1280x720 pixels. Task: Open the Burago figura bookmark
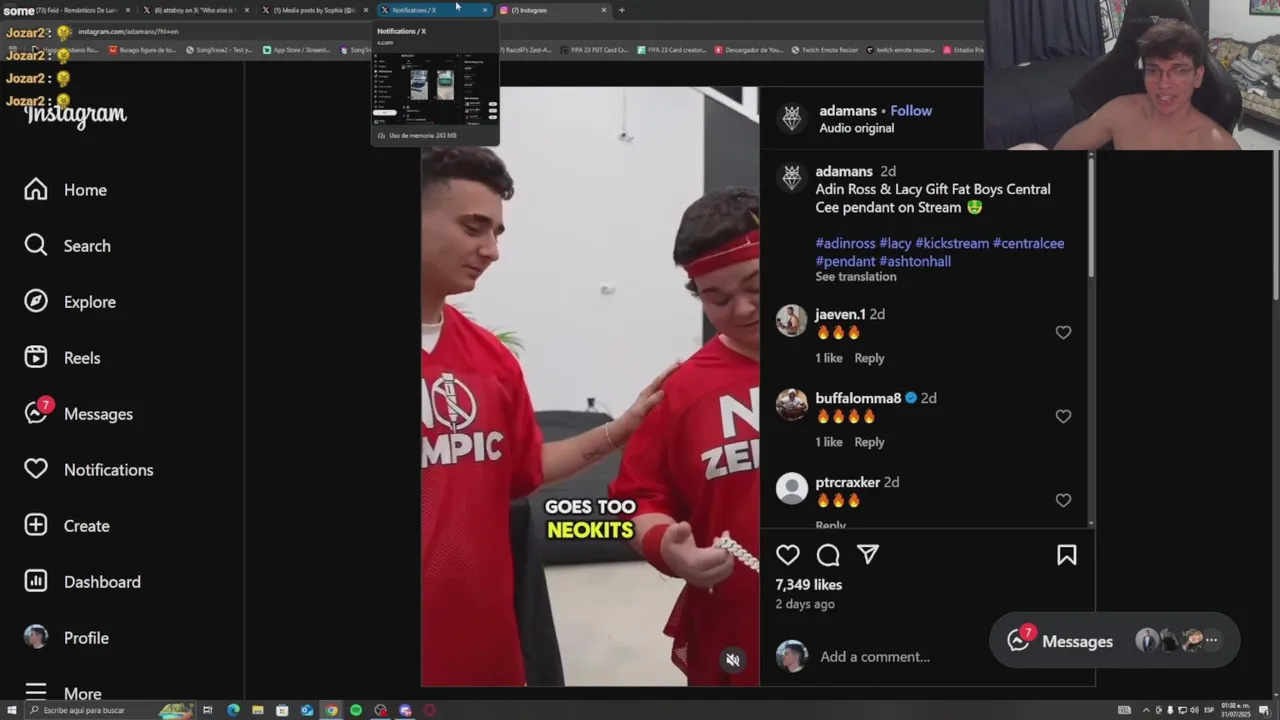click(143, 50)
